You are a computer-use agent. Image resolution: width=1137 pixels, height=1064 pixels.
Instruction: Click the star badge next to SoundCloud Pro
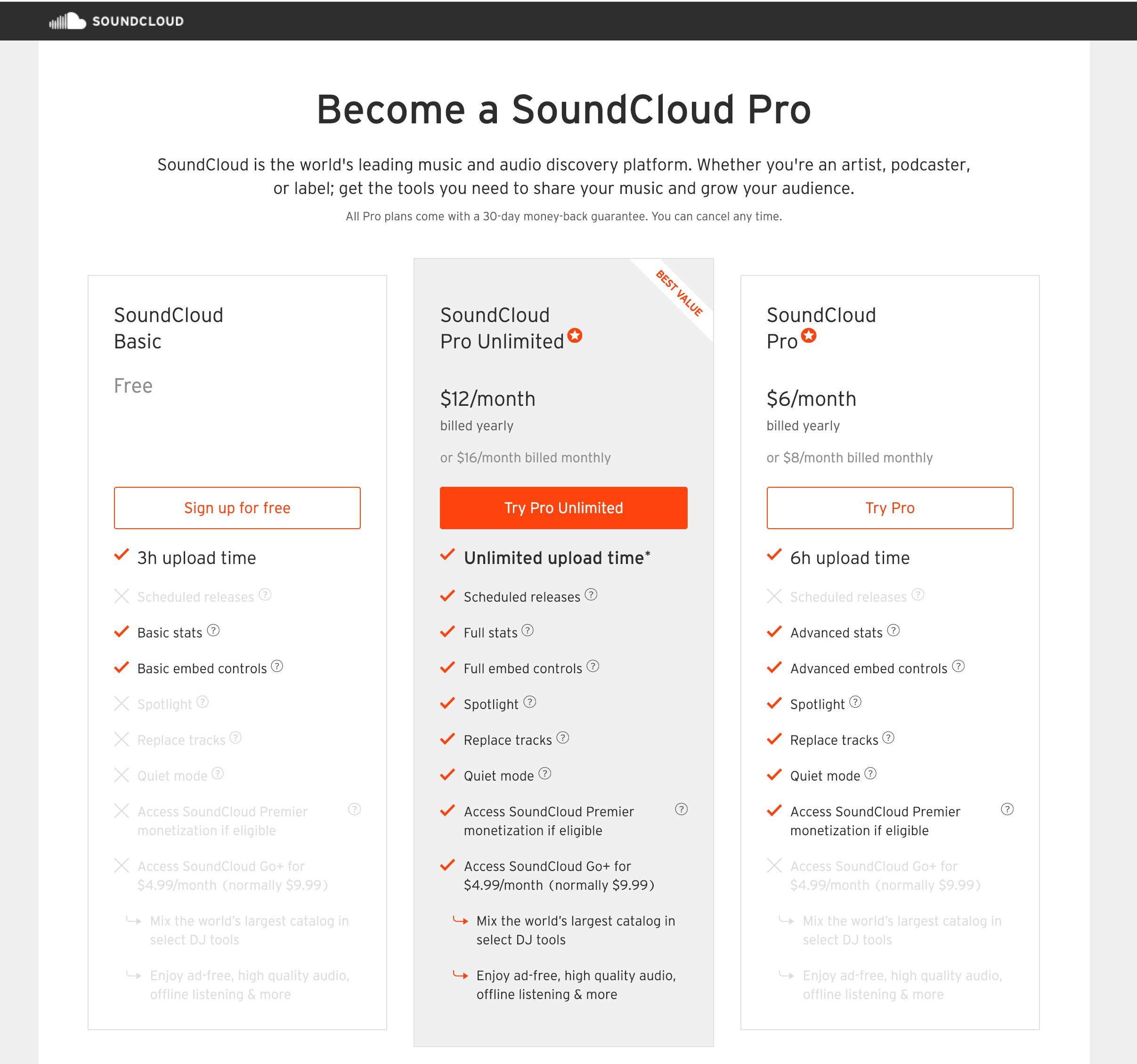(808, 337)
